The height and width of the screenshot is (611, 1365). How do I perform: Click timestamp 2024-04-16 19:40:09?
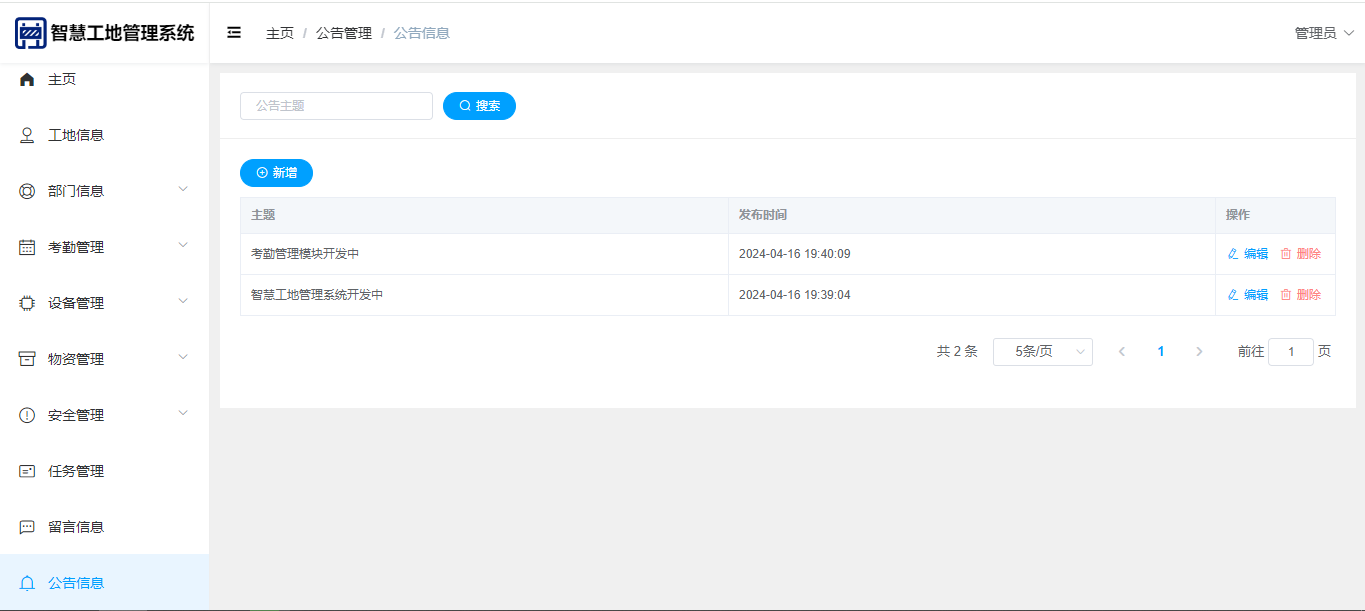(795, 254)
